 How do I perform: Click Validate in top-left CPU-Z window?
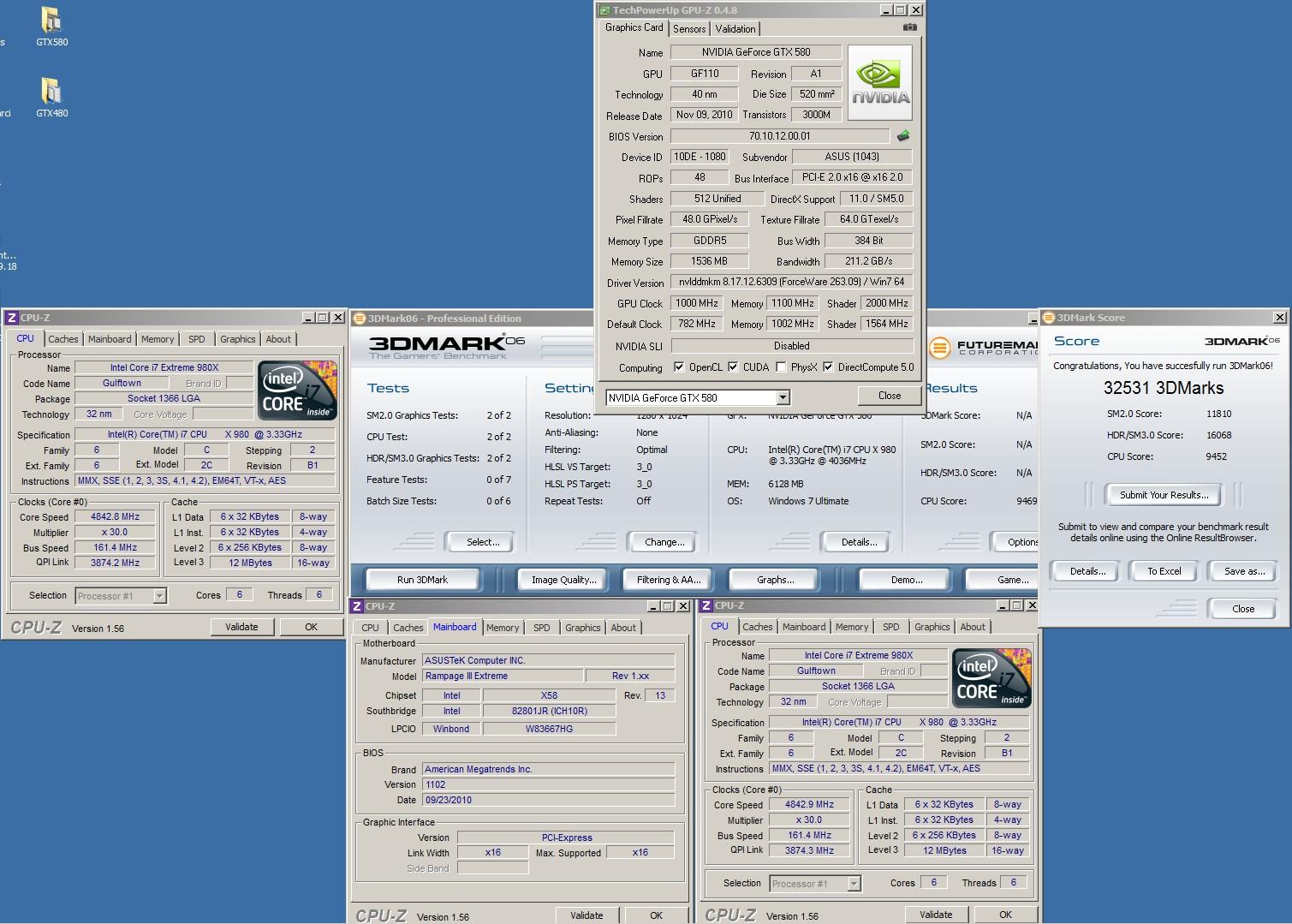[241, 627]
